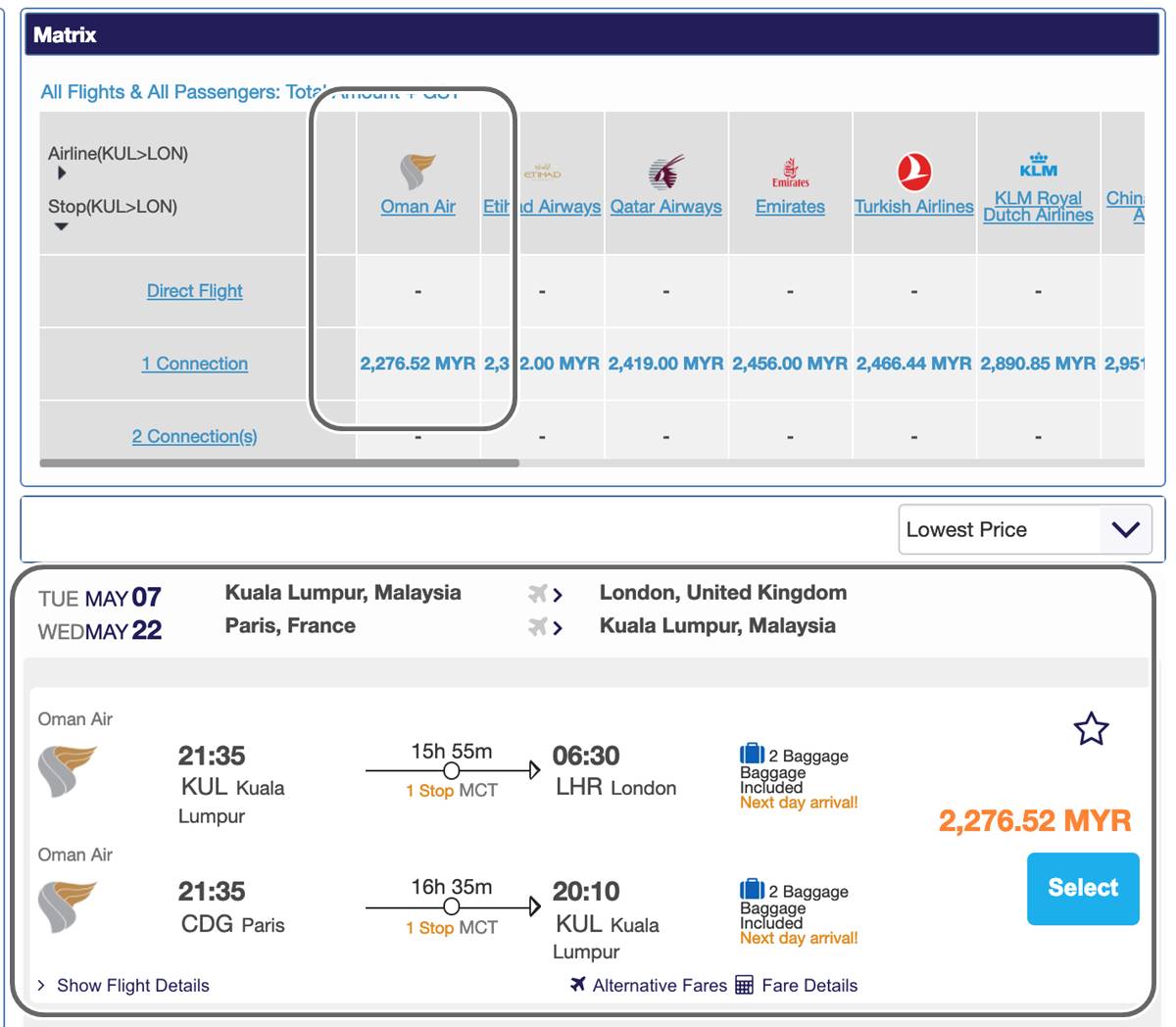Click the TUE MAY 07 departure date

tap(100, 598)
